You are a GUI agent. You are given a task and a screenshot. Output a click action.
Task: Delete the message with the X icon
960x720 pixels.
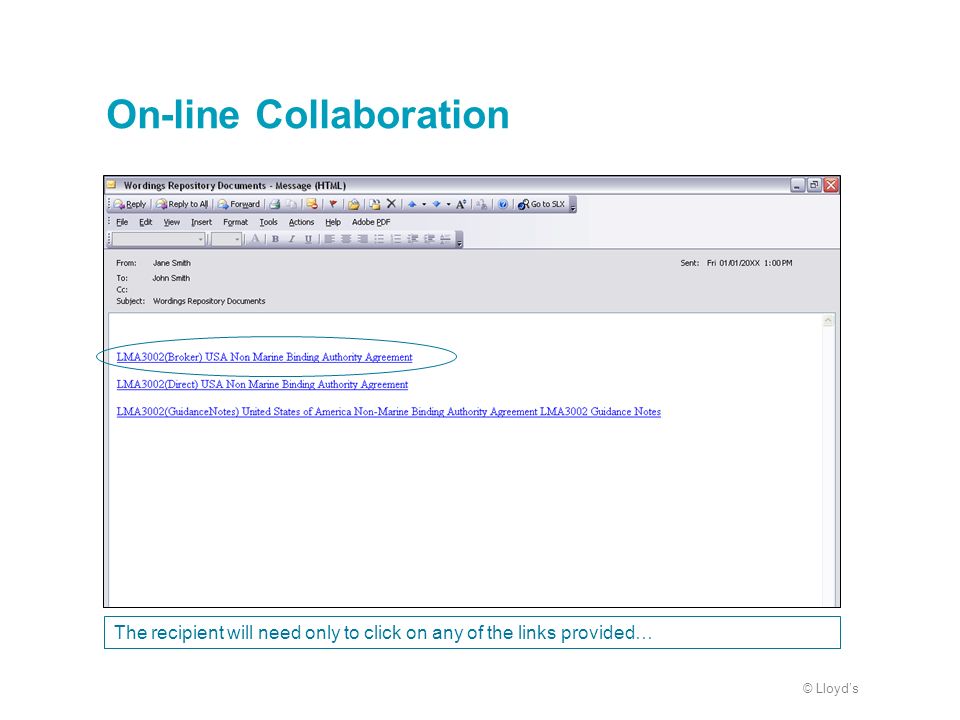pos(391,204)
